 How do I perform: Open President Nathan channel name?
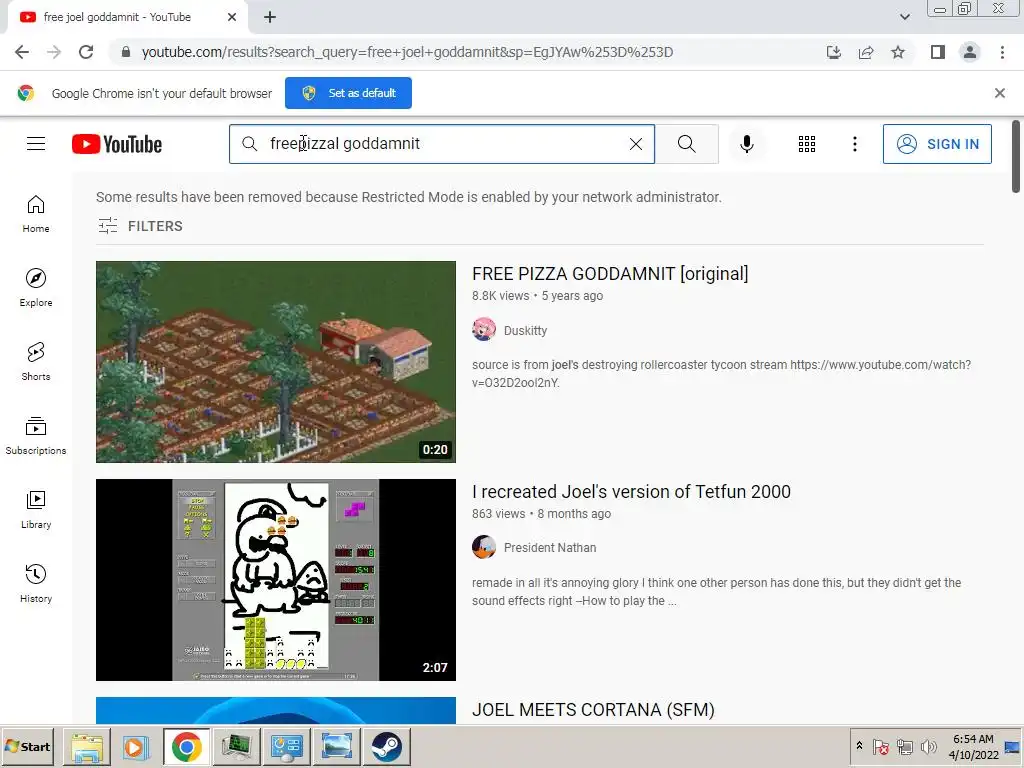point(550,547)
